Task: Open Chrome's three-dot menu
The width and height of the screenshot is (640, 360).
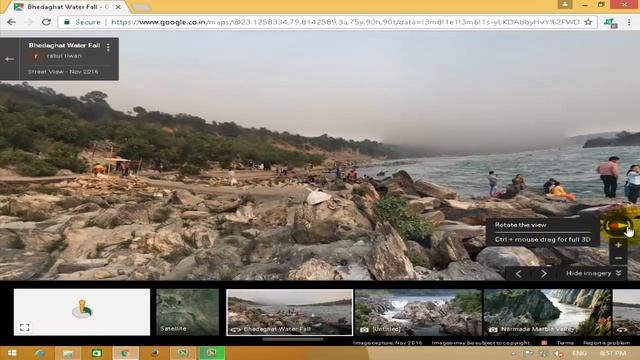Action: click(629, 22)
